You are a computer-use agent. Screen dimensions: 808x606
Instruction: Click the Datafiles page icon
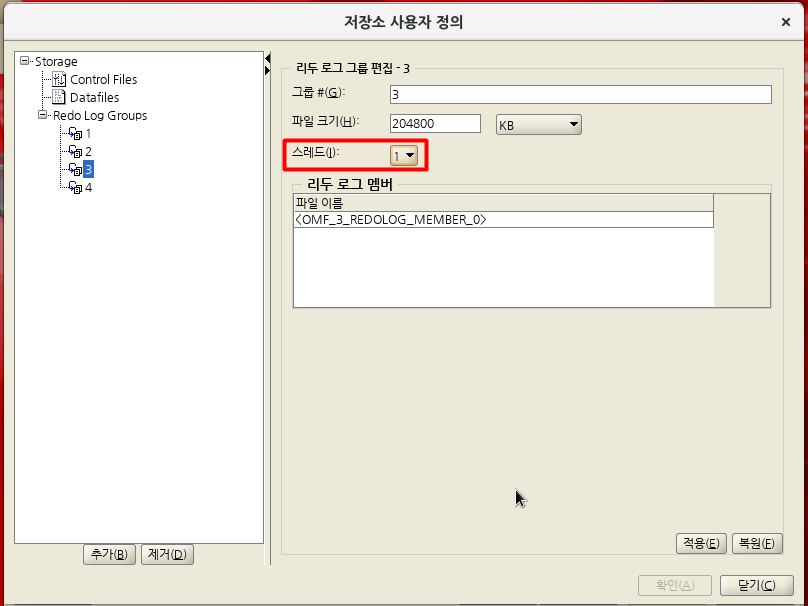pos(59,97)
